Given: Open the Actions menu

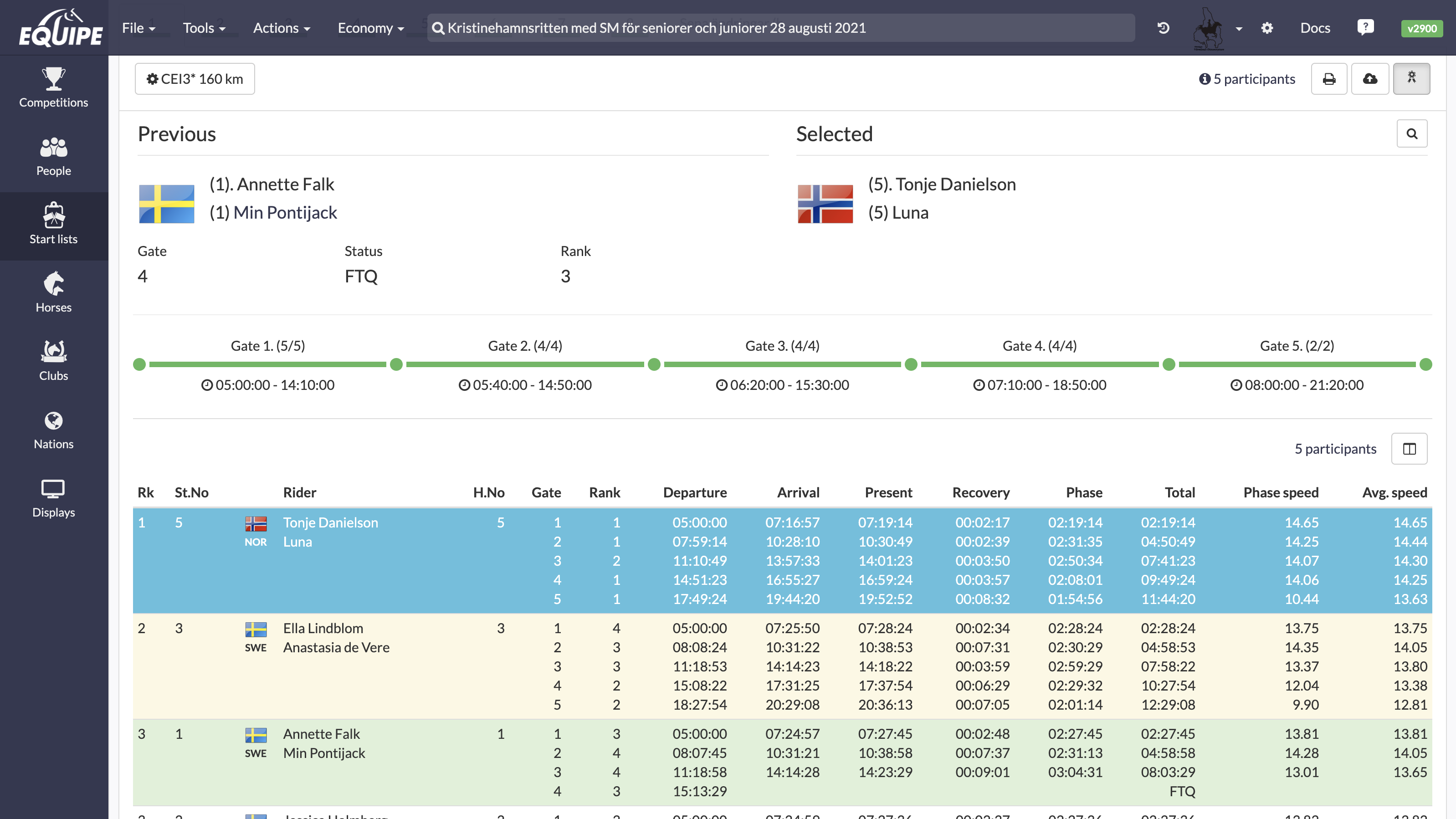Looking at the screenshot, I should pyautogui.click(x=282, y=28).
